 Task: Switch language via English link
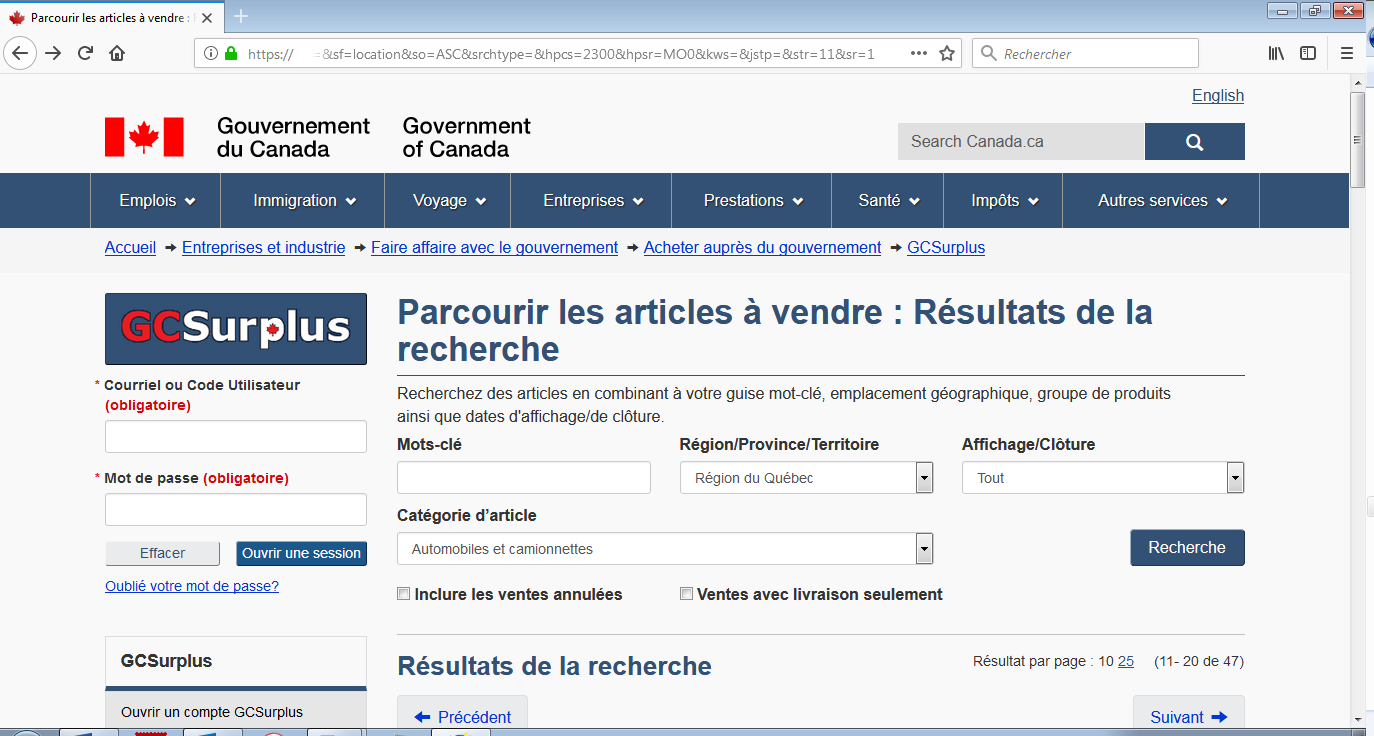click(x=1217, y=96)
